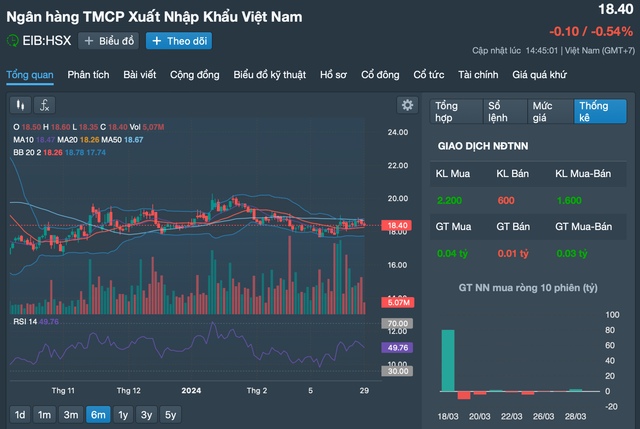Select the 5y time range

[x=170, y=414]
